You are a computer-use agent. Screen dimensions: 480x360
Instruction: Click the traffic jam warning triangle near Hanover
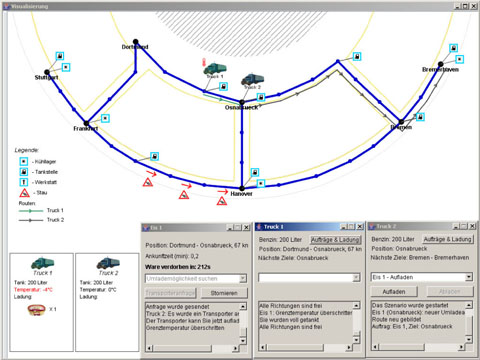[222, 201]
